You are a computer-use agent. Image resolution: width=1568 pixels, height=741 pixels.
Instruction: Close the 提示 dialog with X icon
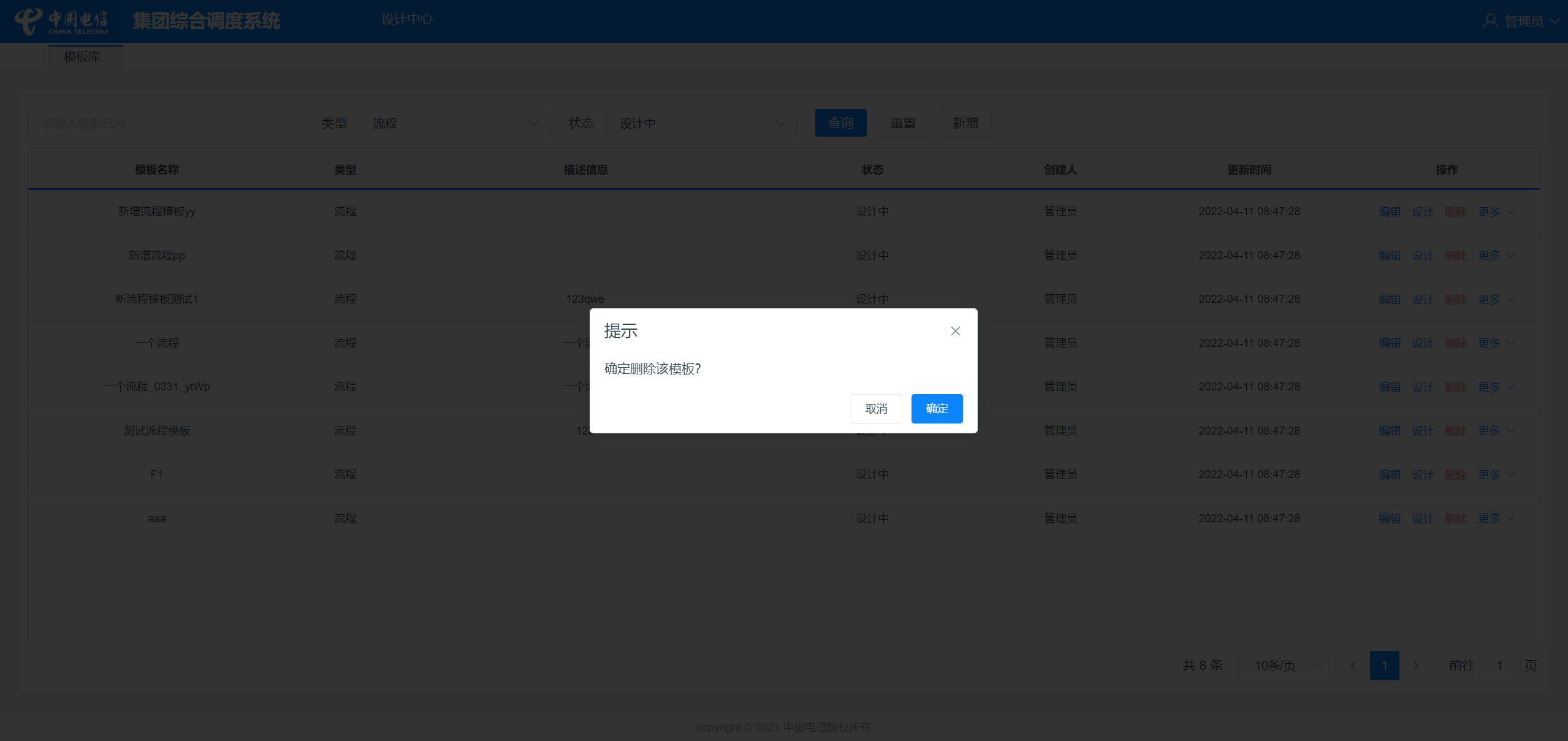click(x=955, y=331)
